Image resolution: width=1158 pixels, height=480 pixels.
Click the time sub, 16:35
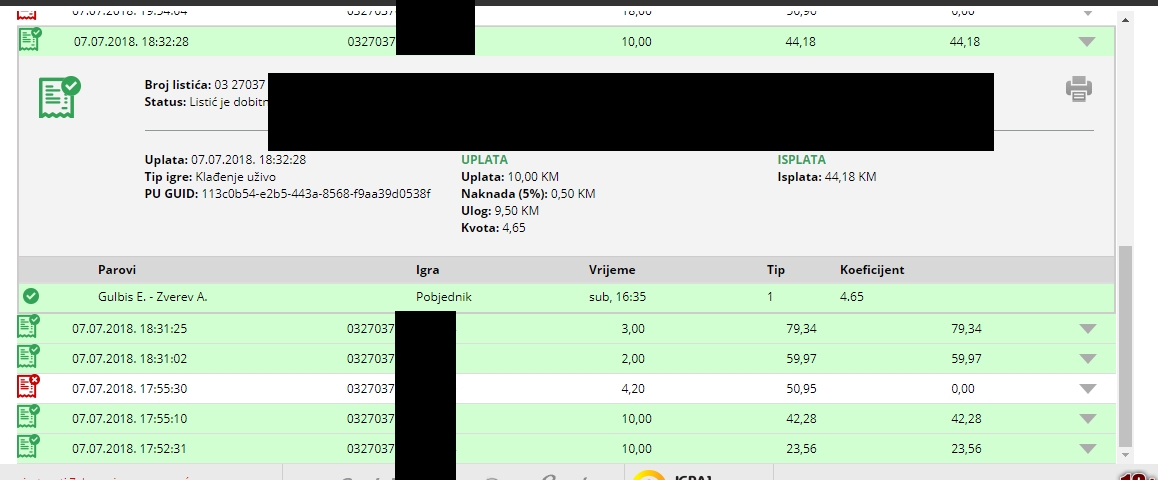pyautogui.click(x=617, y=297)
